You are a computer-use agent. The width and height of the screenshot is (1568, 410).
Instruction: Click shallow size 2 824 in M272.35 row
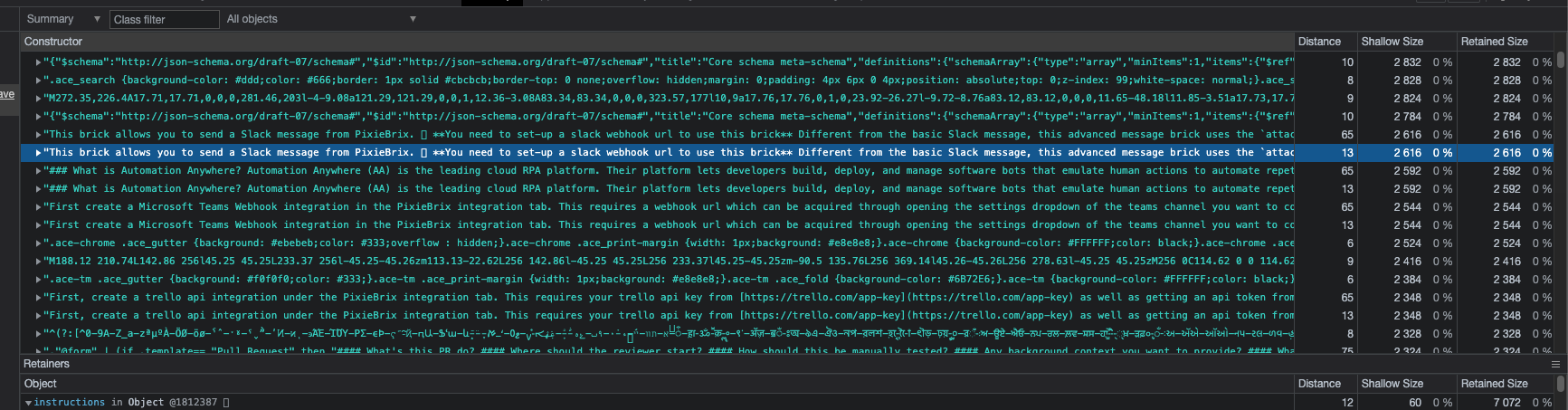[1407, 99]
